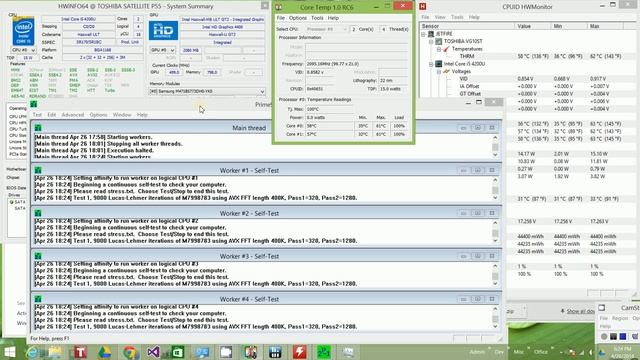
Task: Click the Worker #3 Self-Test window icon
Action: pos(38,256)
